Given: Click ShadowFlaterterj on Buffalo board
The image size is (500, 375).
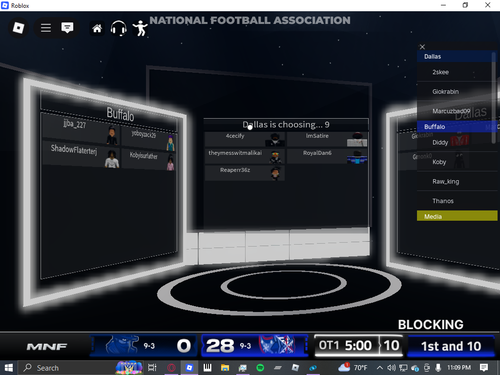Looking at the screenshot, I should click(81, 155).
